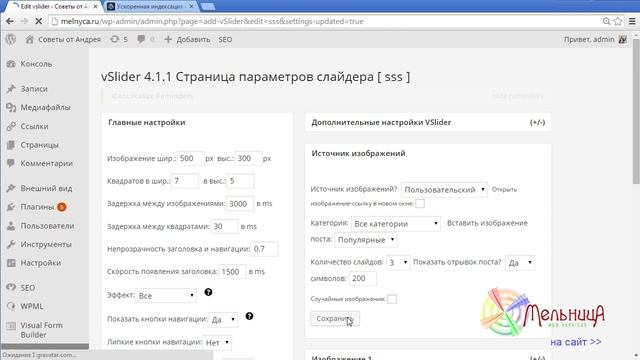Open new tab button in browser
The height and width of the screenshot is (360, 640).
208,7
